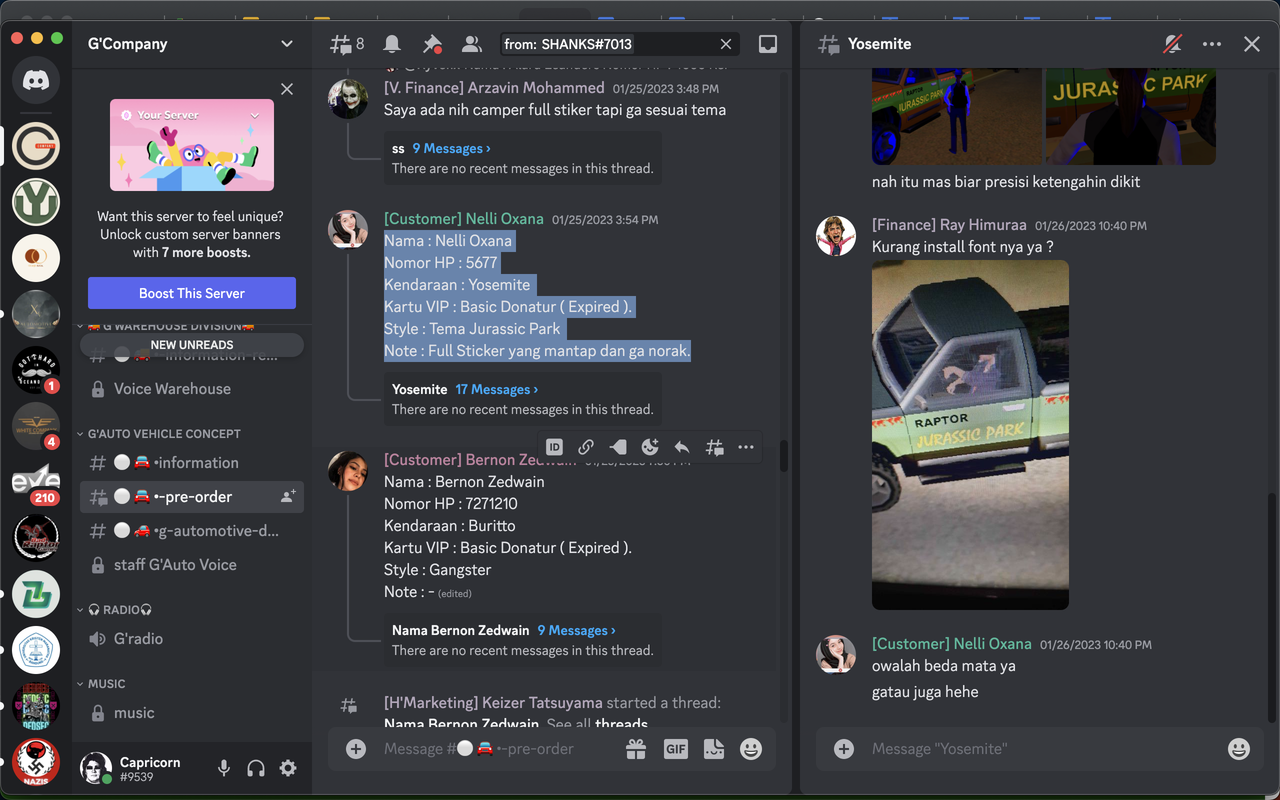The width and height of the screenshot is (1280, 800).
Task: Open the green Z server icon
Action: click(x=36, y=594)
